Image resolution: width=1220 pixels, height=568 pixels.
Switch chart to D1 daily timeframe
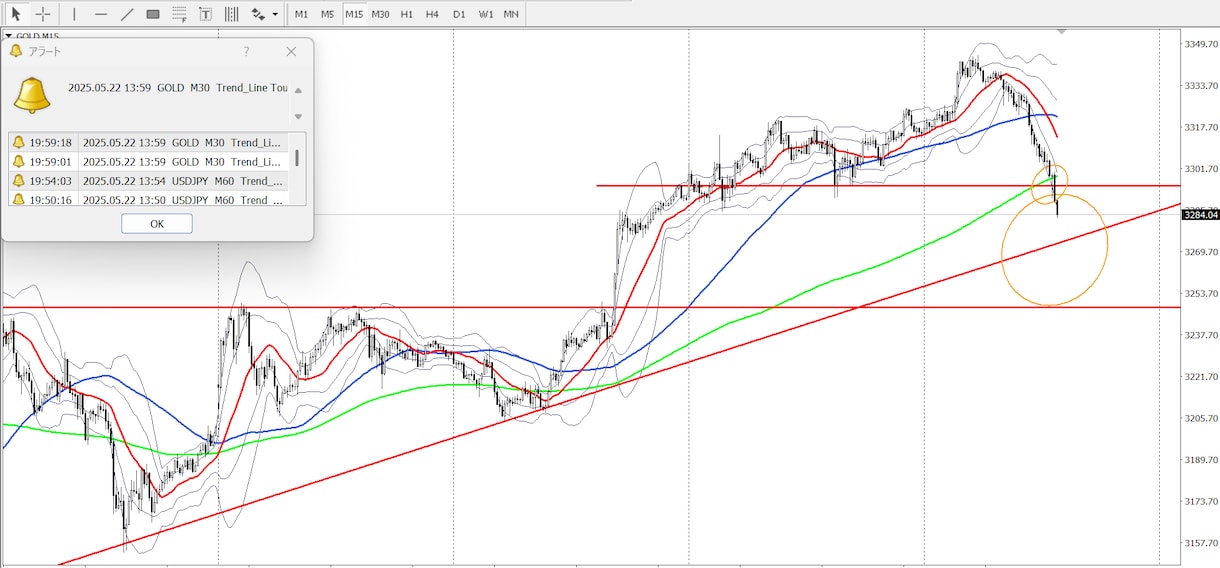click(459, 14)
